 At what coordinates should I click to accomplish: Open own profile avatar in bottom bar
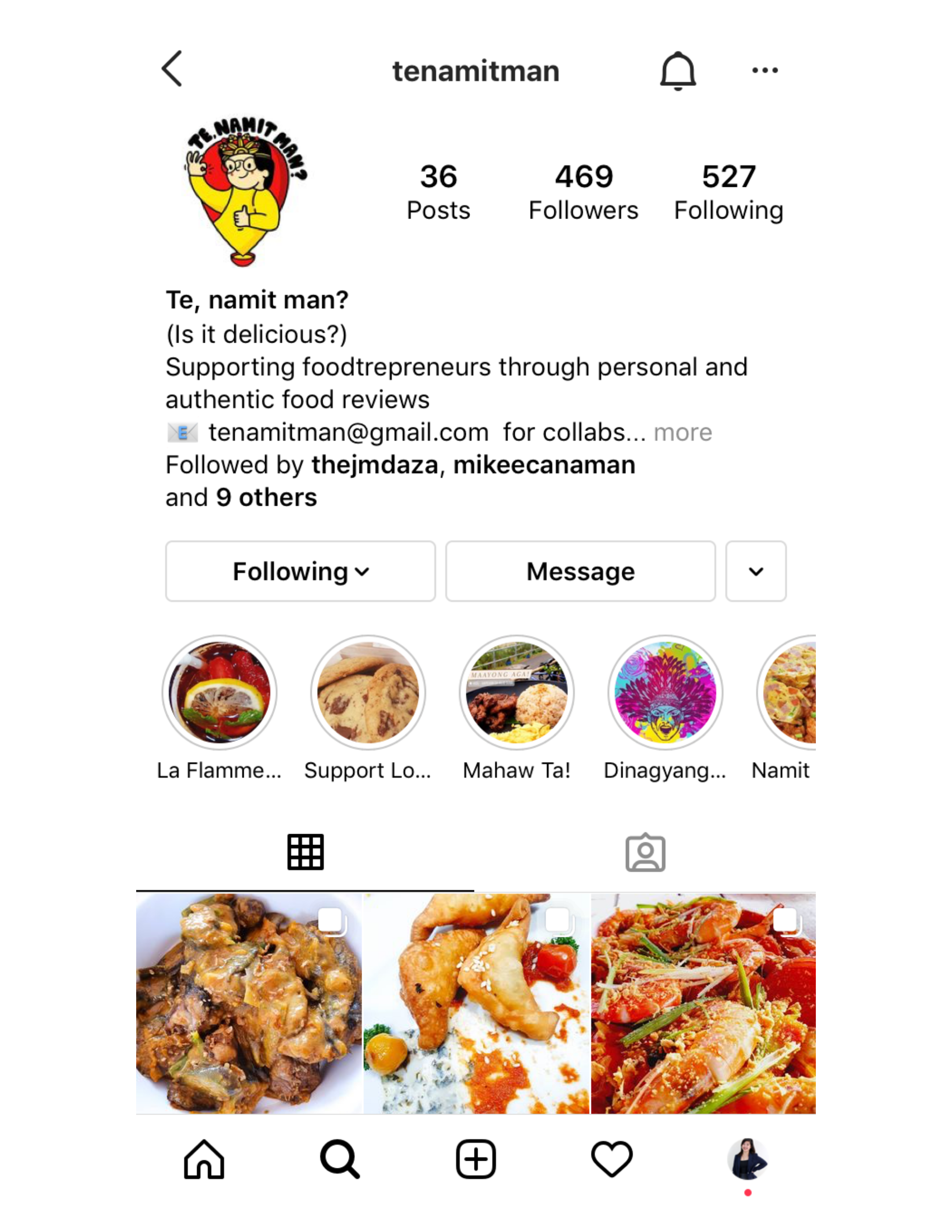tap(747, 1159)
